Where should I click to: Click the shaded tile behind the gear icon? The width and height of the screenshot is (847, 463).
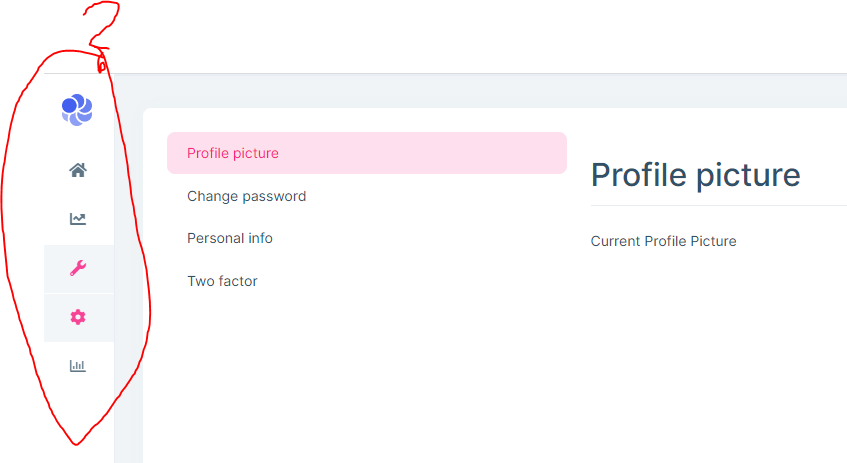click(x=100, y=317)
